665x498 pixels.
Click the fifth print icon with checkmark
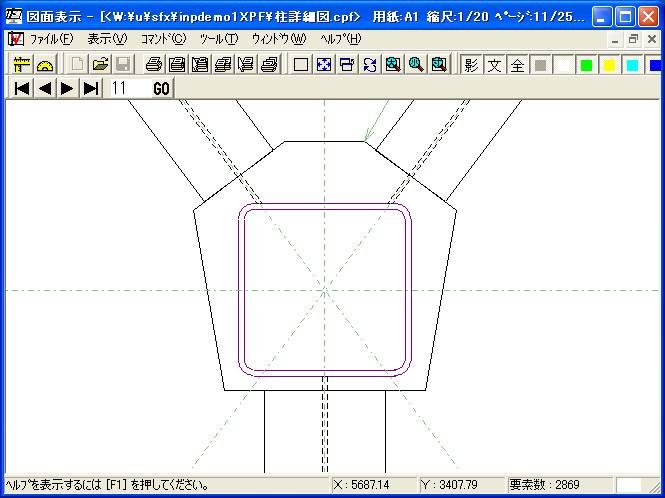coord(246,65)
